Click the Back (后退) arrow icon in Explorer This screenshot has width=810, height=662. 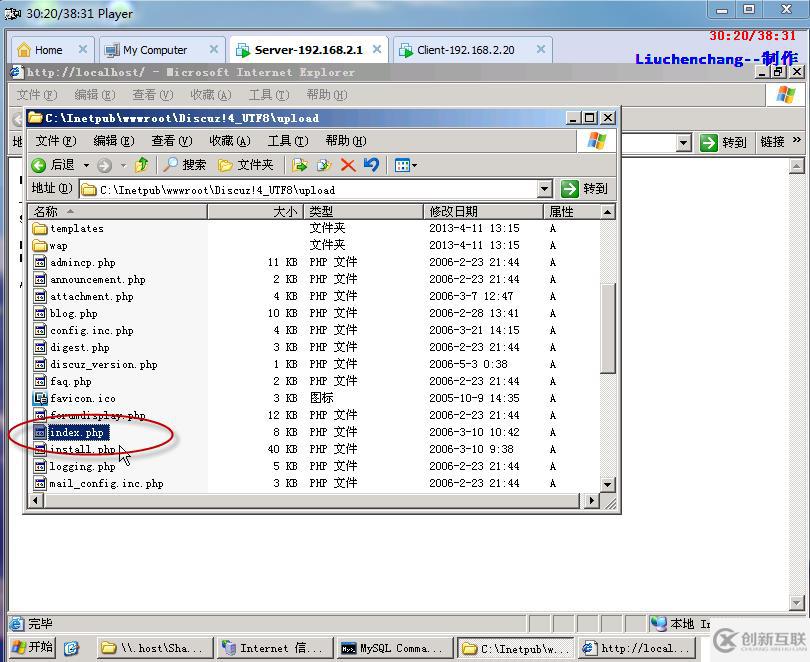(39, 165)
